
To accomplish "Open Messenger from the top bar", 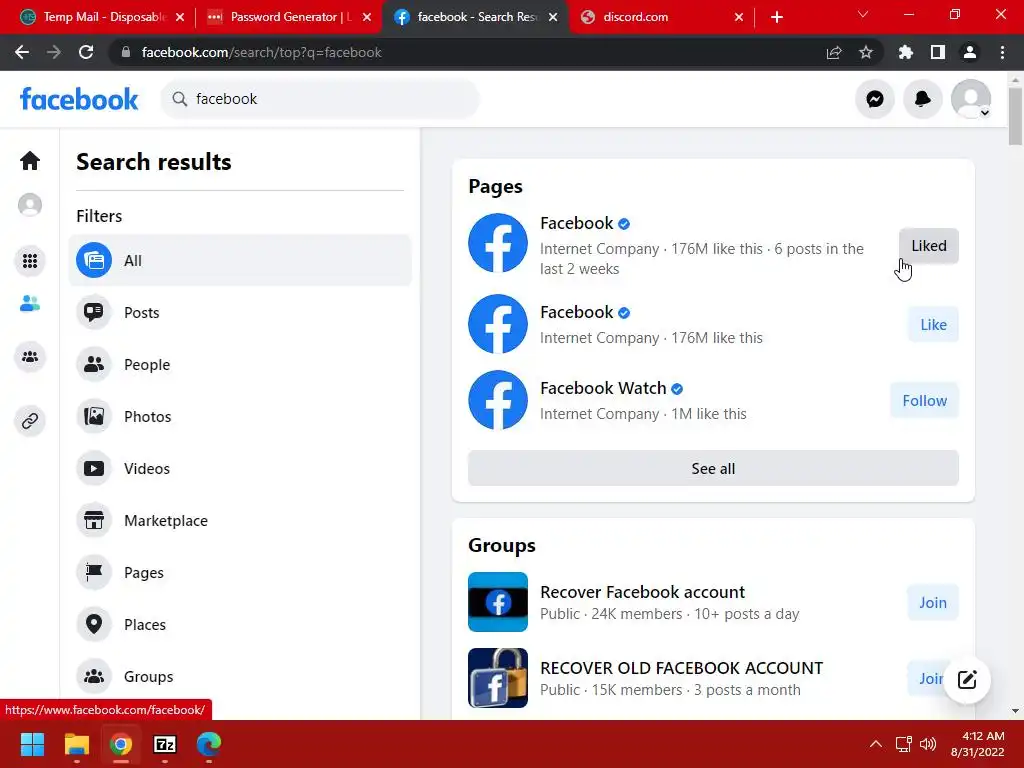I will coord(874,99).
